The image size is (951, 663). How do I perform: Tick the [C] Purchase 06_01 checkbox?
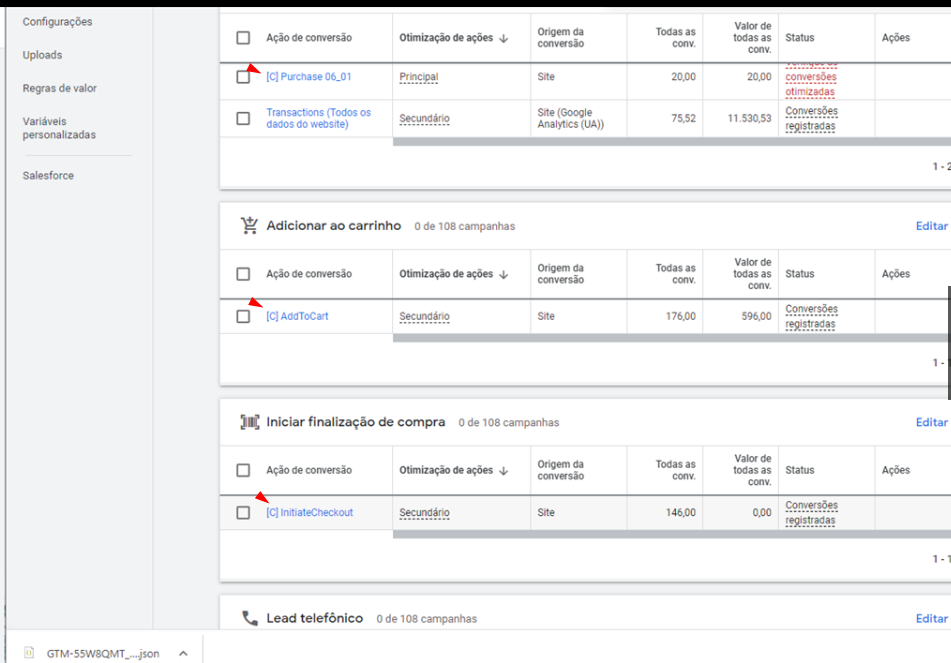coord(243,77)
